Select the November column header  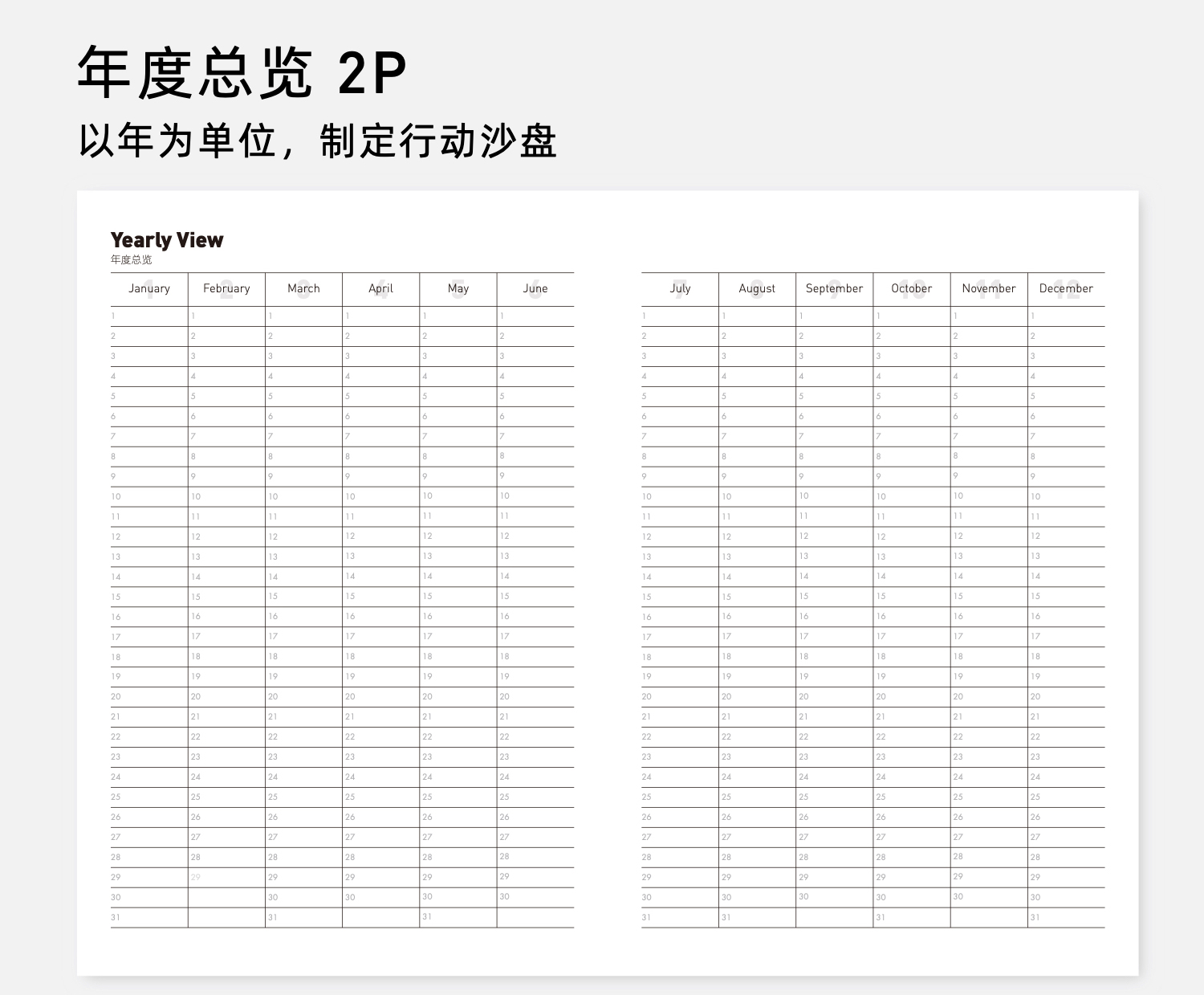989,288
